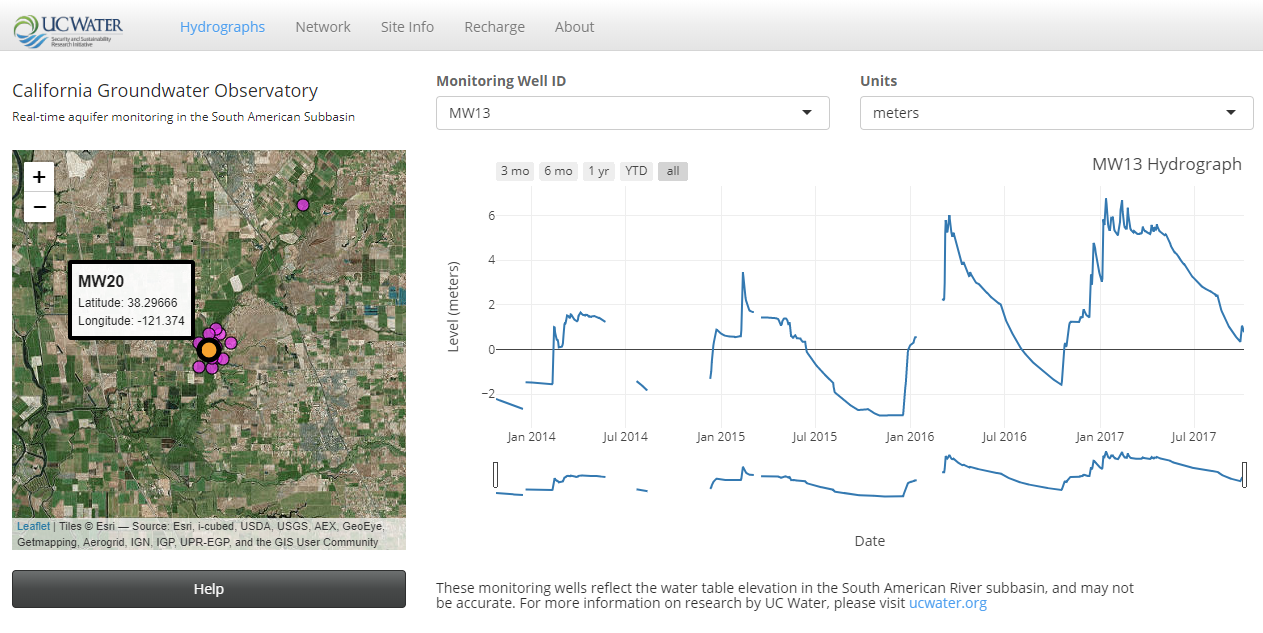This screenshot has height=633, width=1263.
Task: Click the MW20 popup title
Action: [101, 282]
